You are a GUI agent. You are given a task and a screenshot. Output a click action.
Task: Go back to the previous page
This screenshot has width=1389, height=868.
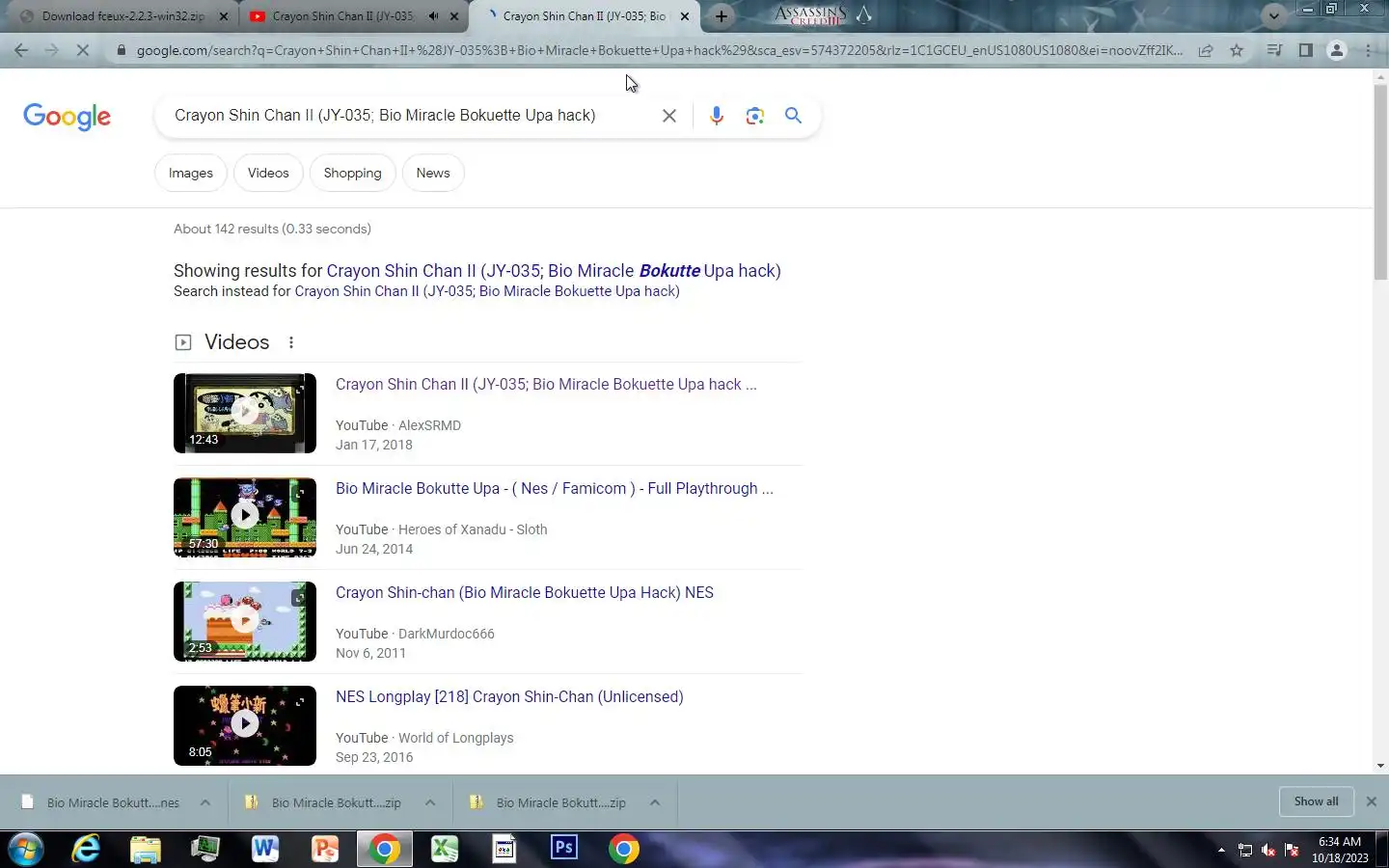coord(21,50)
